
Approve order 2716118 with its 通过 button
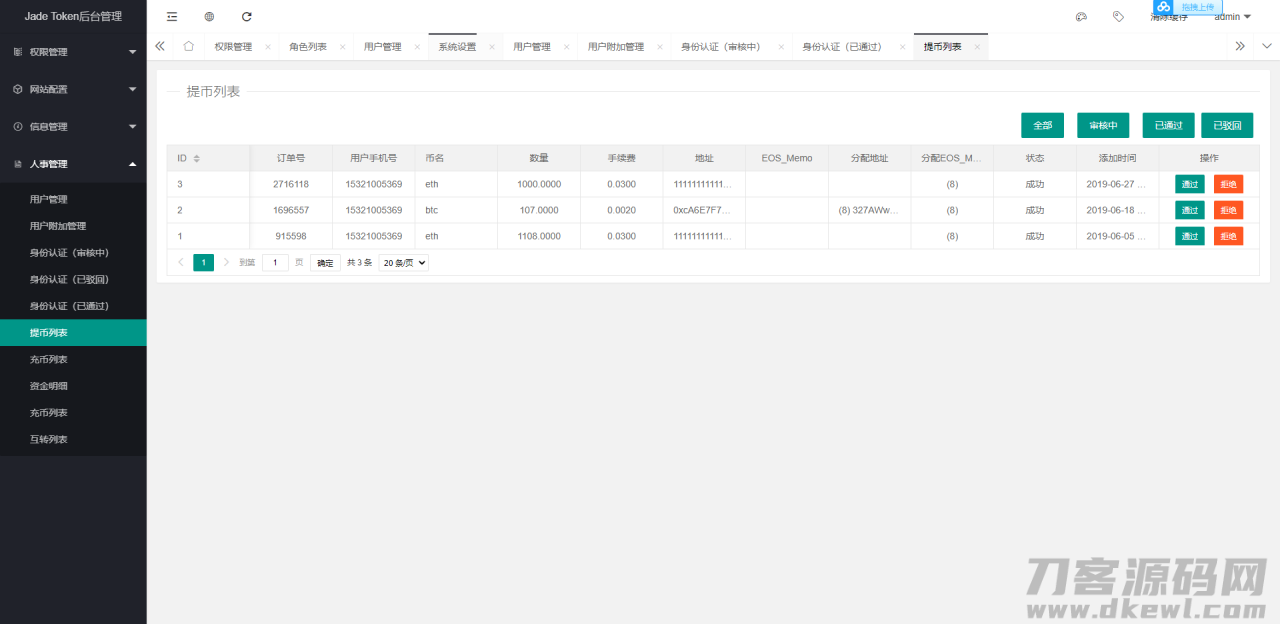[x=1189, y=184]
